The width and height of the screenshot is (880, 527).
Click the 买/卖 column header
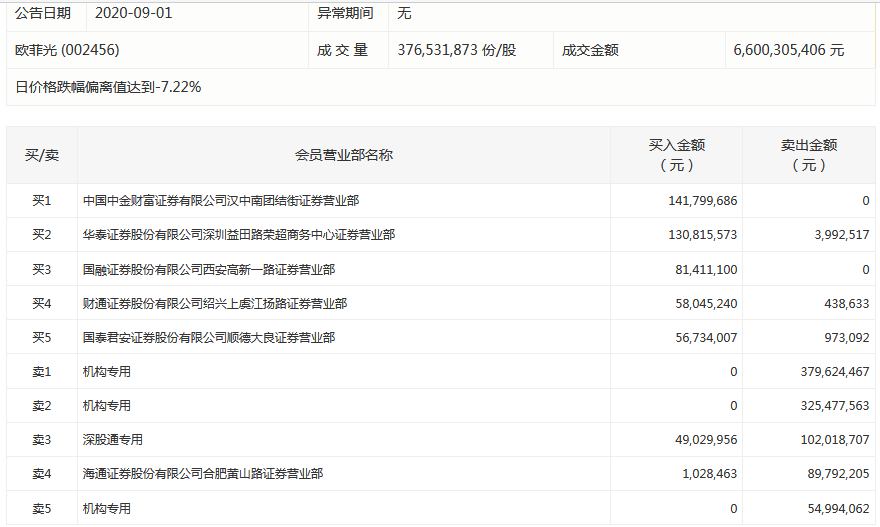(42, 155)
